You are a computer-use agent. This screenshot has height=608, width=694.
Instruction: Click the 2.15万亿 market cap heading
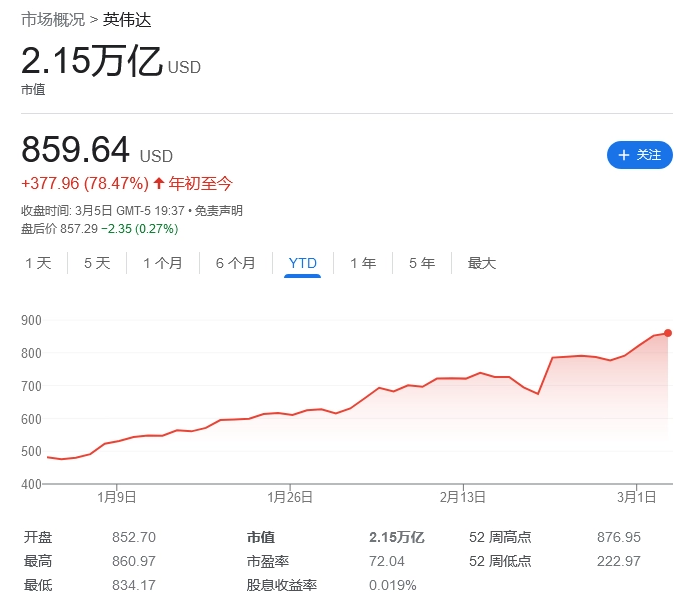coord(92,62)
